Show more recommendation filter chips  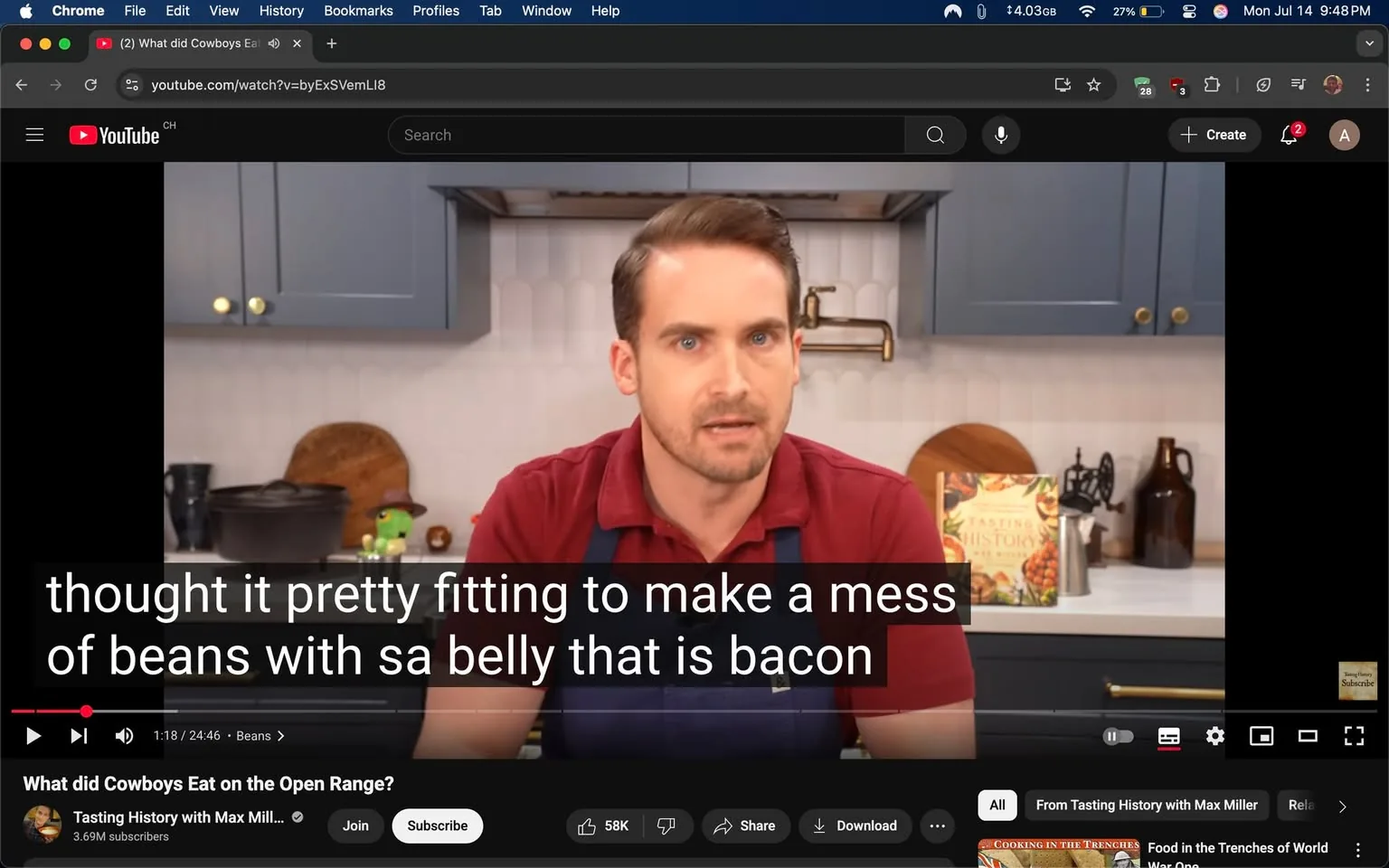tap(1342, 806)
